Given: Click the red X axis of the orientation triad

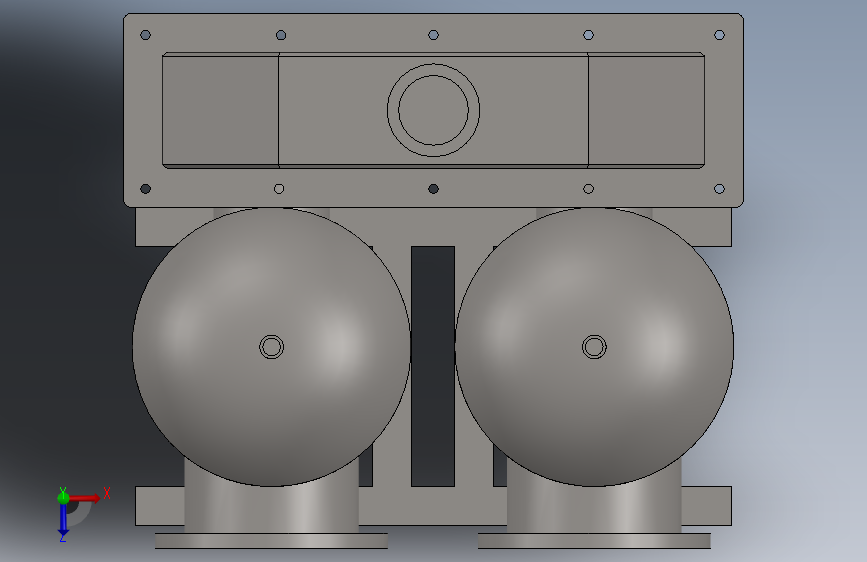Looking at the screenshot, I should (x=85, y=498).
